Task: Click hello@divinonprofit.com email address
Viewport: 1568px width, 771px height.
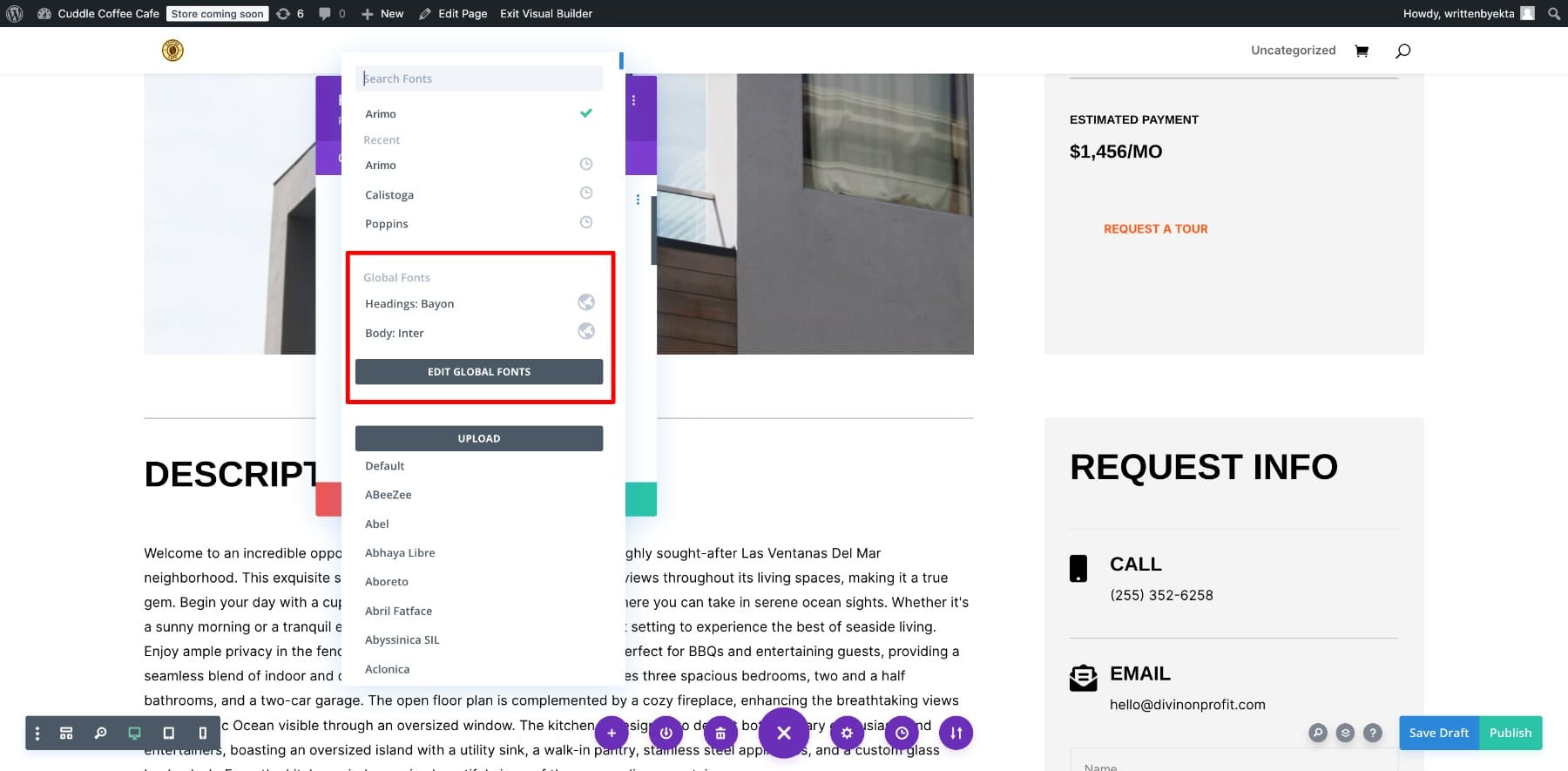Action: click(x=1187, y=705)
